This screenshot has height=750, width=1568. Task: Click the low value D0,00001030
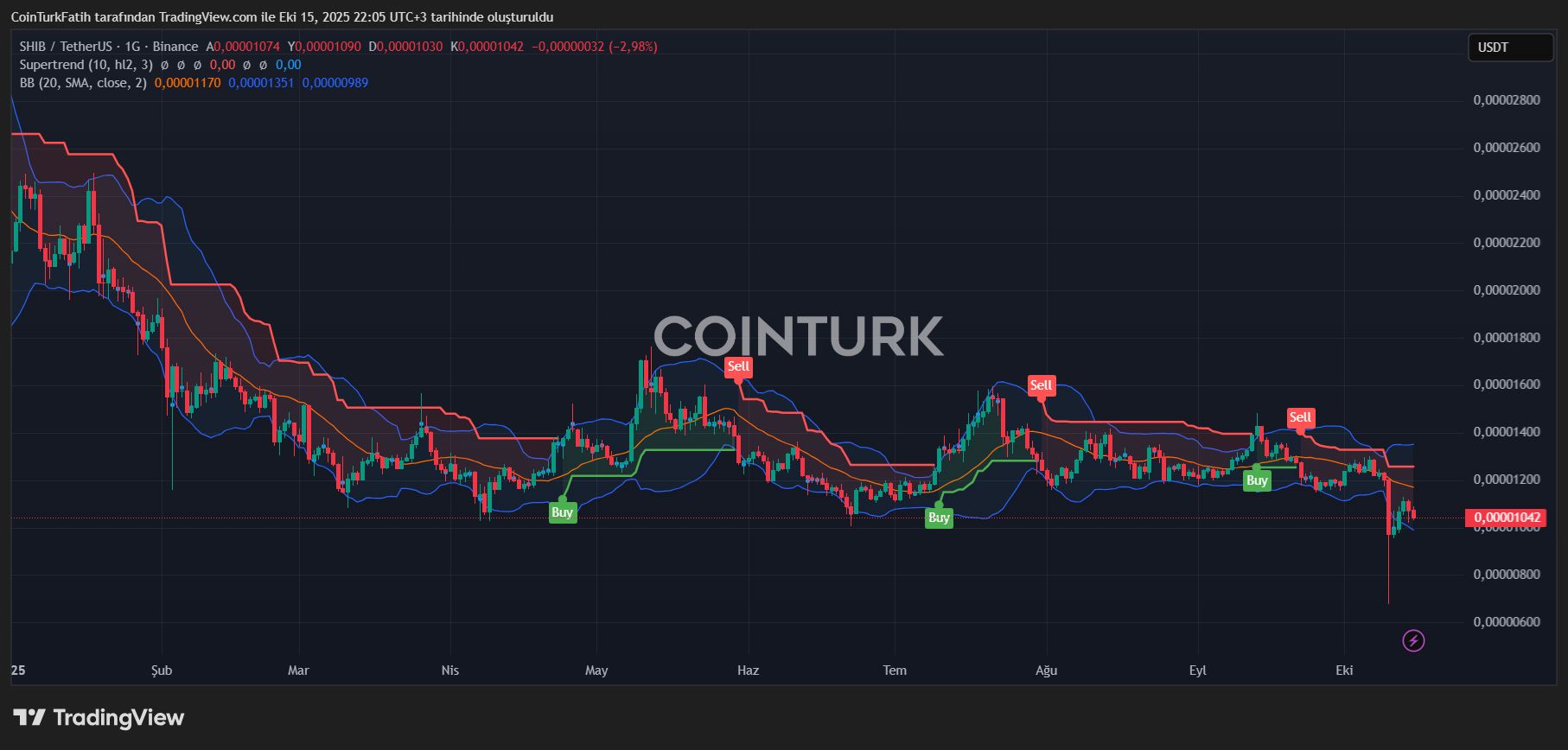[405, 47]
